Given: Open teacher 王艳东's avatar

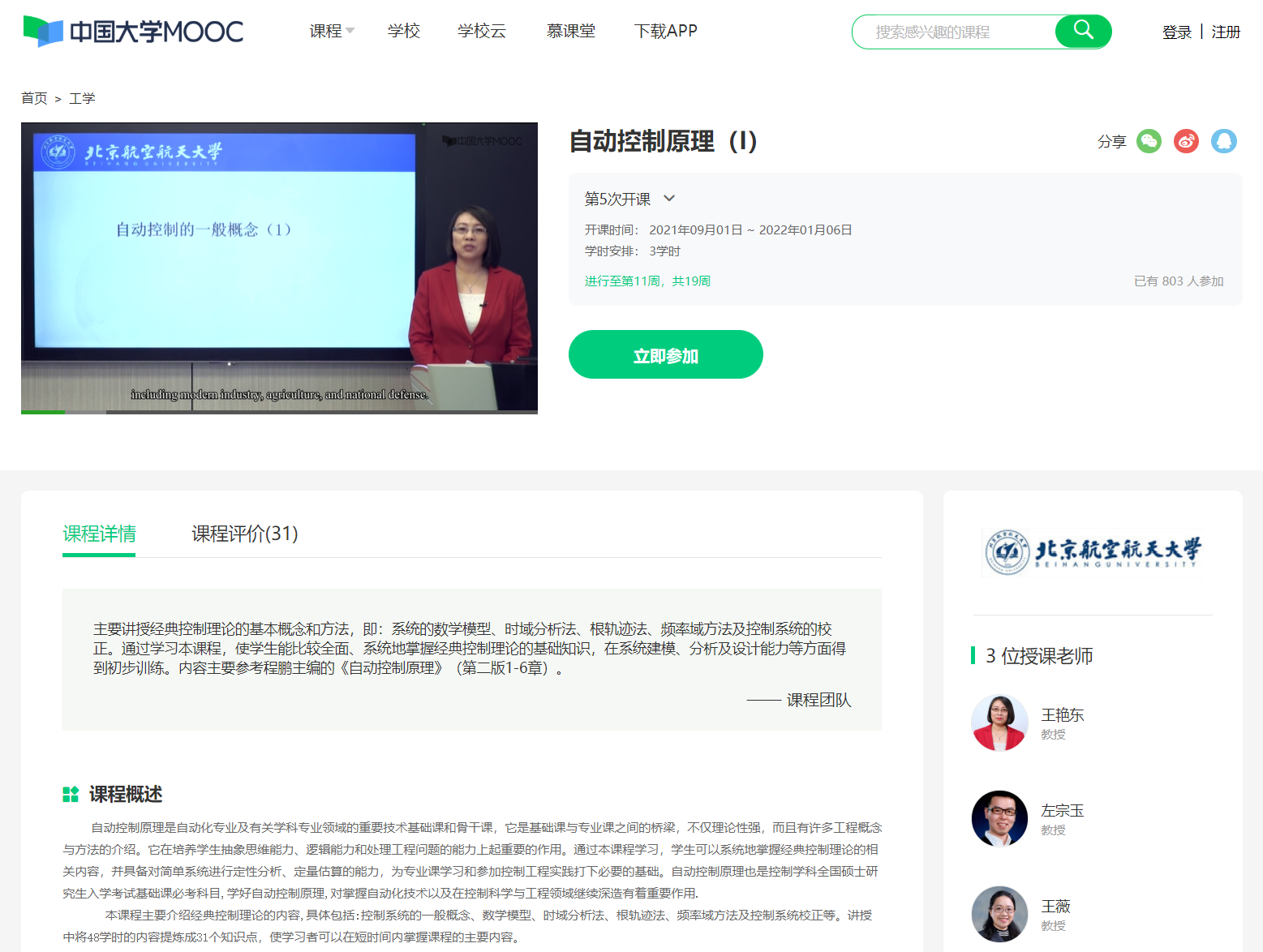Looking at the screenshot, I should 999,723.
